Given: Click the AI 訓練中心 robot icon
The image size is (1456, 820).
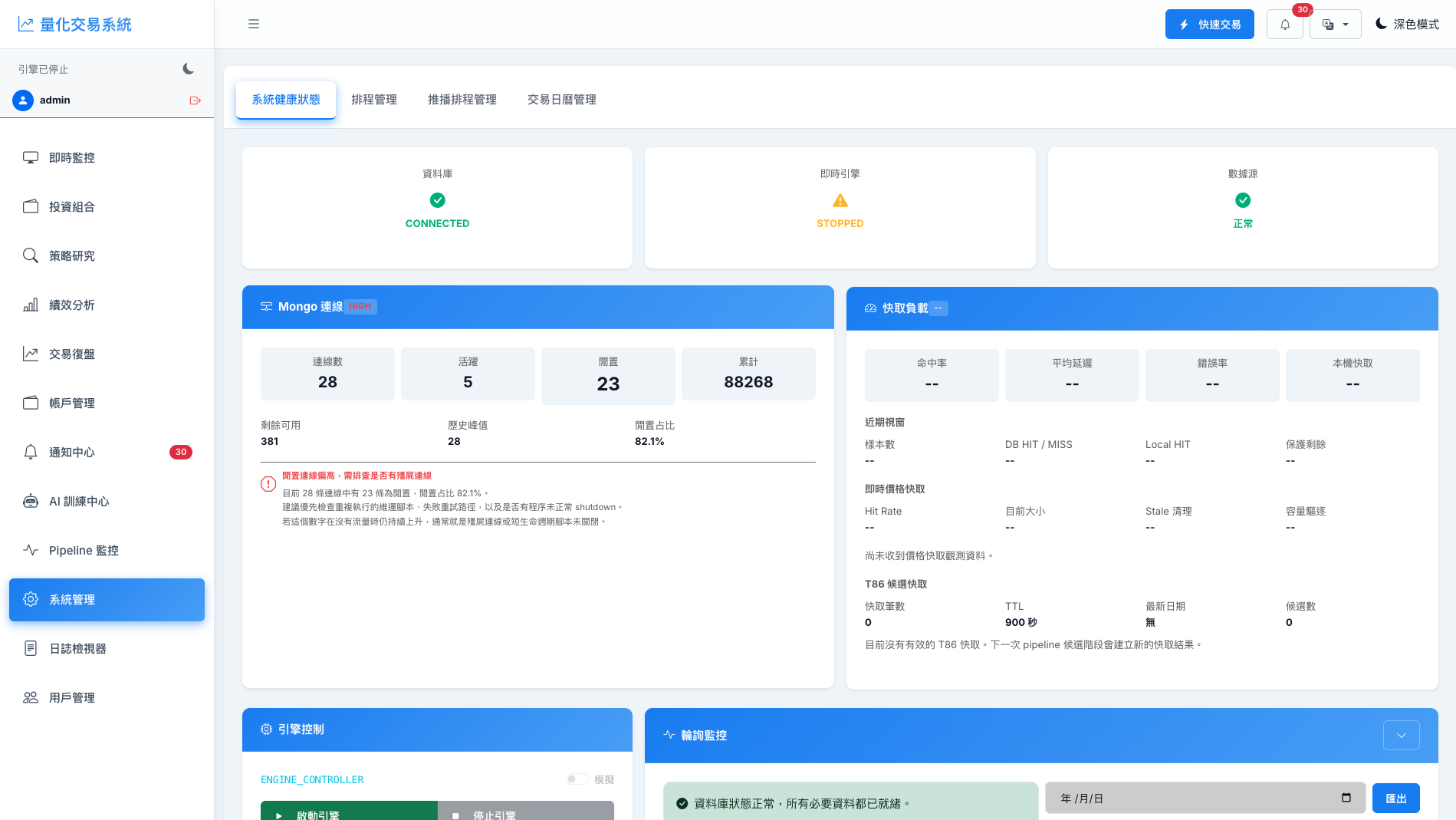Looking at the screenshot, I should pos(31,502).
